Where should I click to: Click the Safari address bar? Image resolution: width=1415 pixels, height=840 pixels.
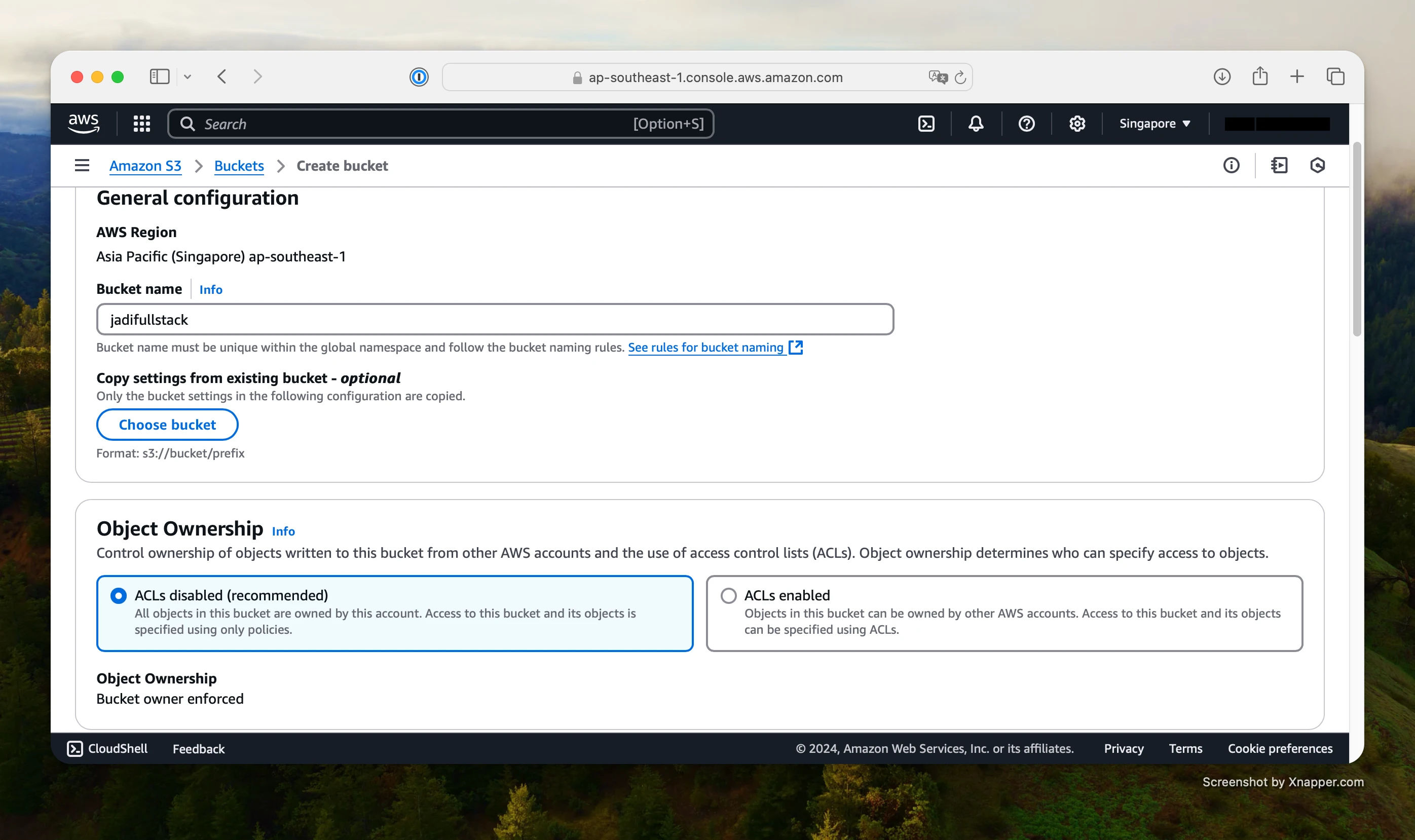click(706, 77)
